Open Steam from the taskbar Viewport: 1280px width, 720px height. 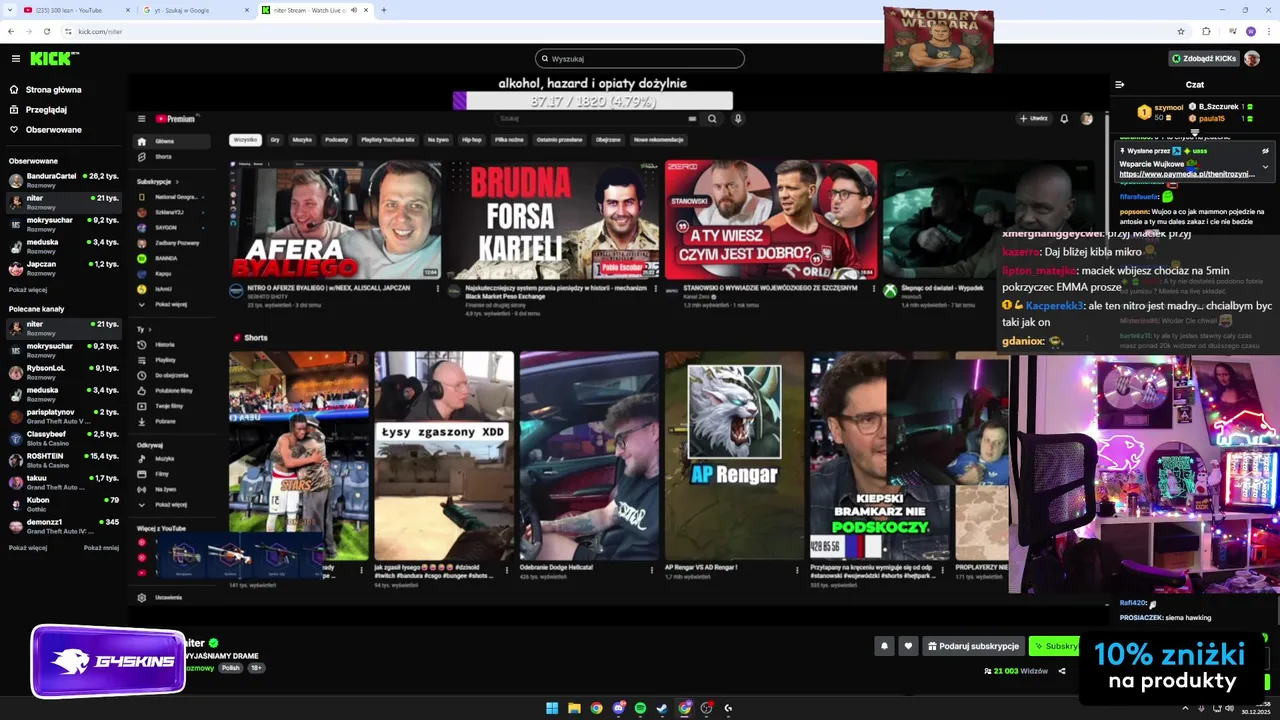click(x=662, y=708)
